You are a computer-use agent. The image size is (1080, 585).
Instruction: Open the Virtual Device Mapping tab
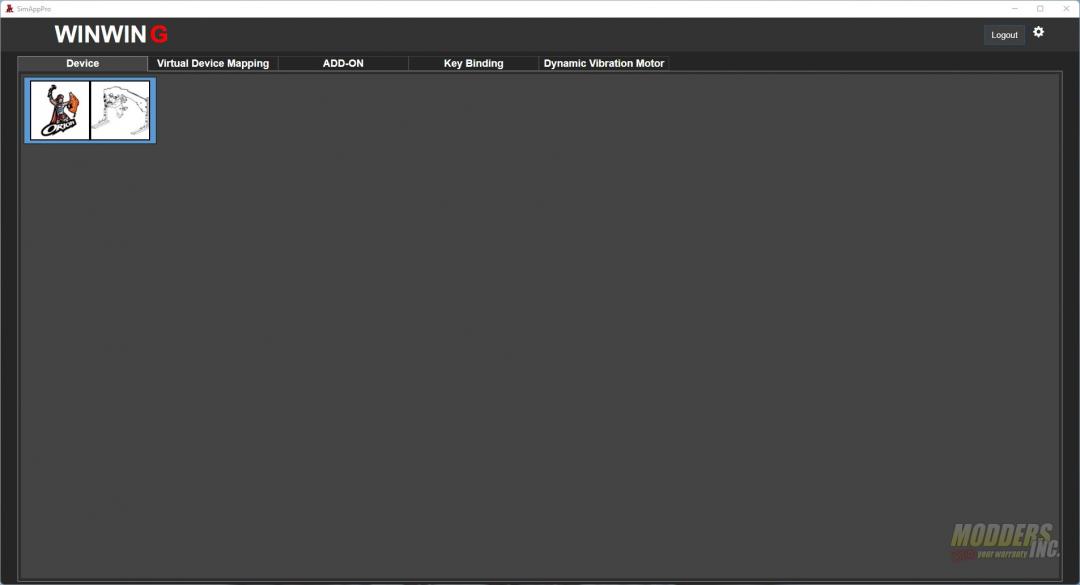[213, 63]
